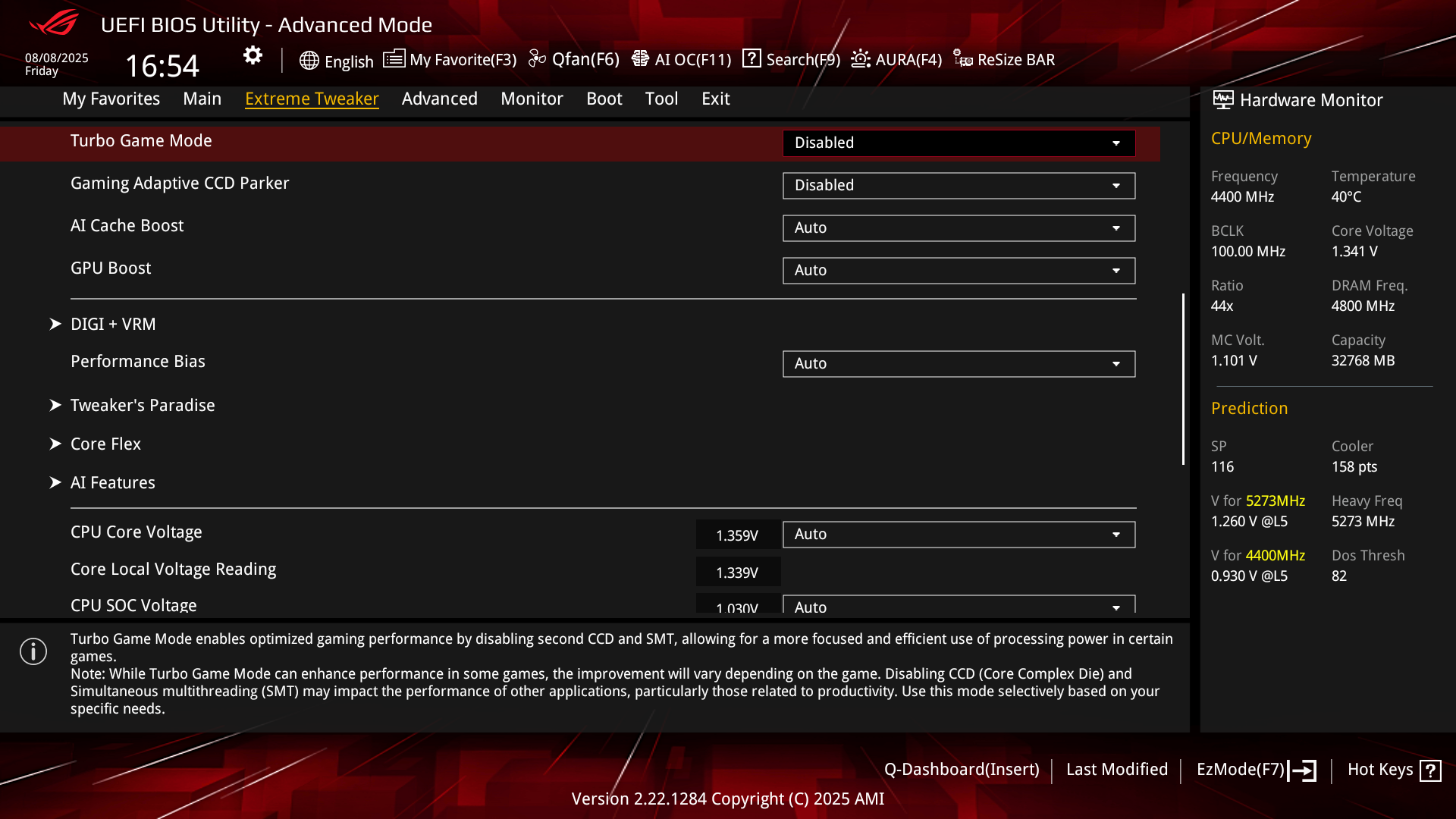
Task: Toggle ReSize BAR icon
Action: tap(963, 59)
